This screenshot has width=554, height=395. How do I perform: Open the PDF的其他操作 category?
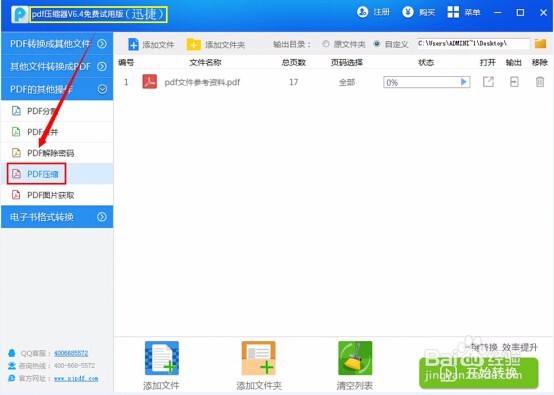pos(57,89)
